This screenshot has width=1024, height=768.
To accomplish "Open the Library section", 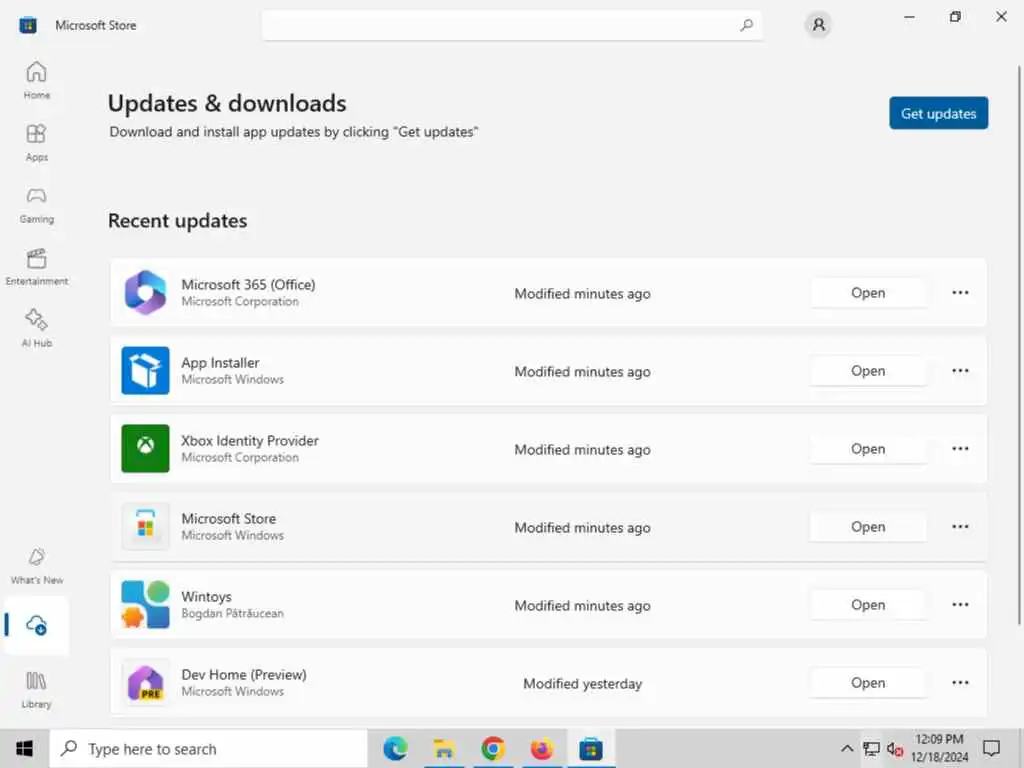I will (x=37, y=690).
